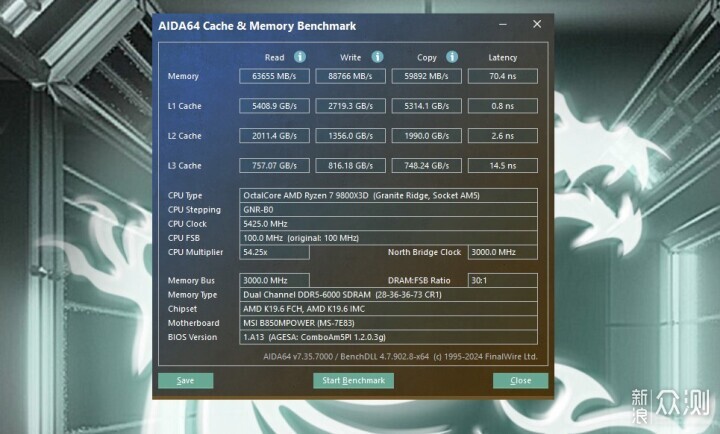Click the DRAM:FSB Ratio label
Screen dimensions: 720x434
(x=419, y=281)
